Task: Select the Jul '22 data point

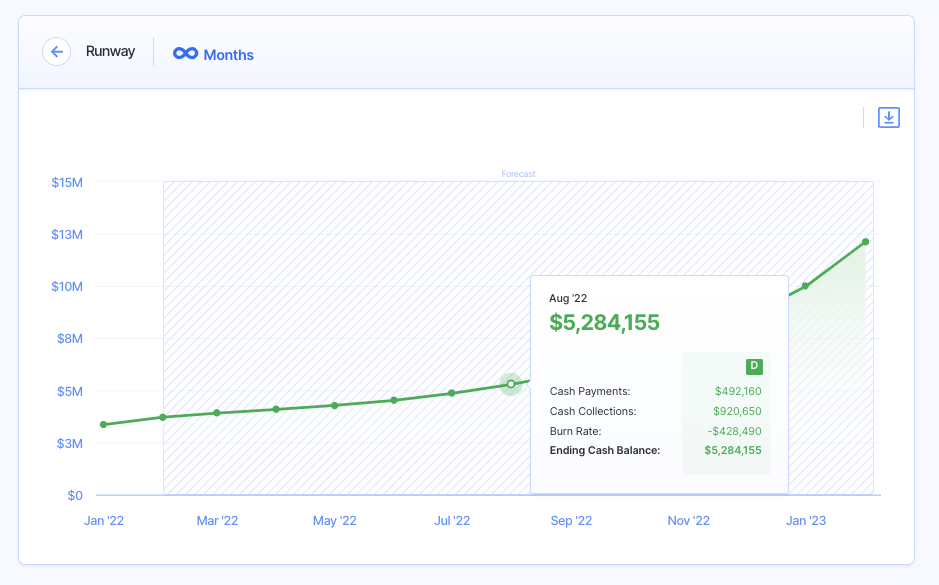Action: point(452,393)
